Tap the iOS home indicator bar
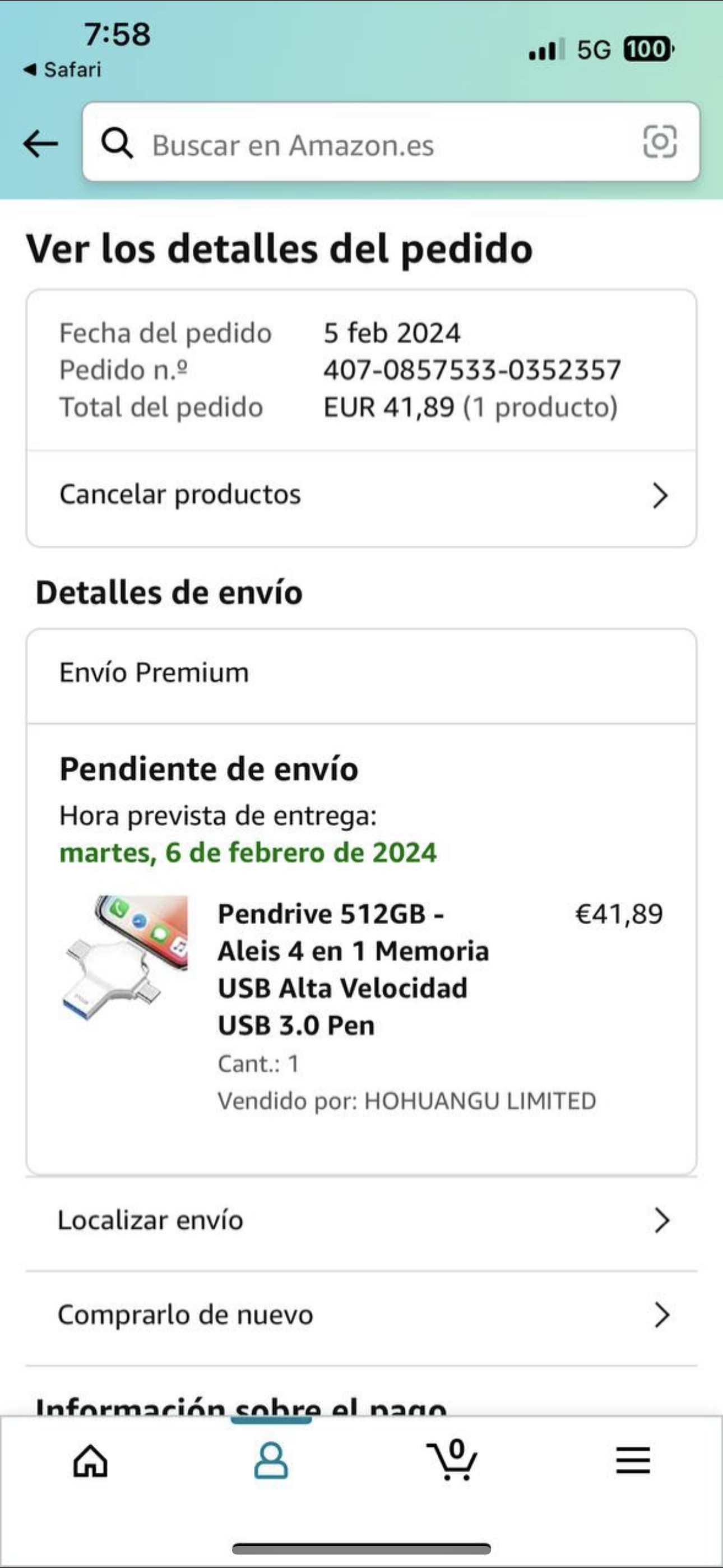The image size is (723, 1568). coord(361,1548)
